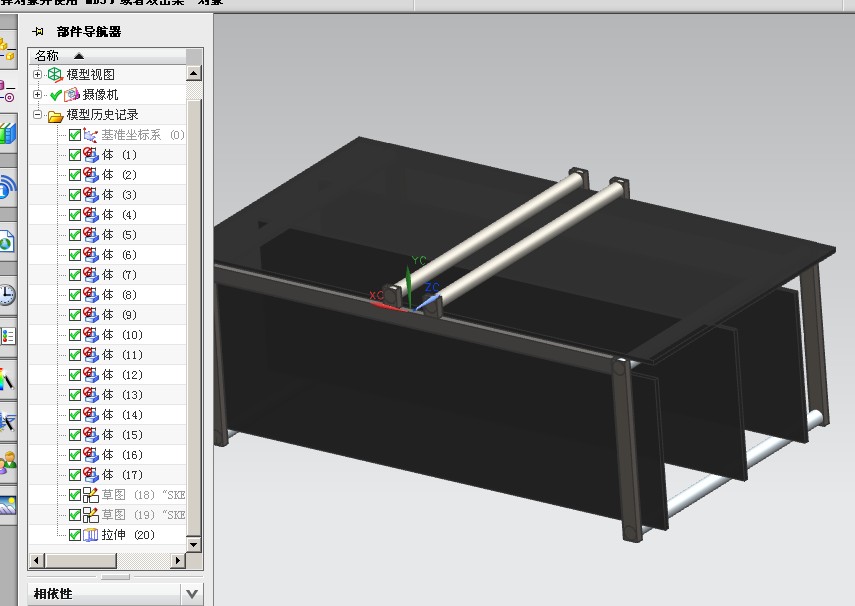Open the system scenes picture icon
The image size is (855, 606).
[7, 506]
